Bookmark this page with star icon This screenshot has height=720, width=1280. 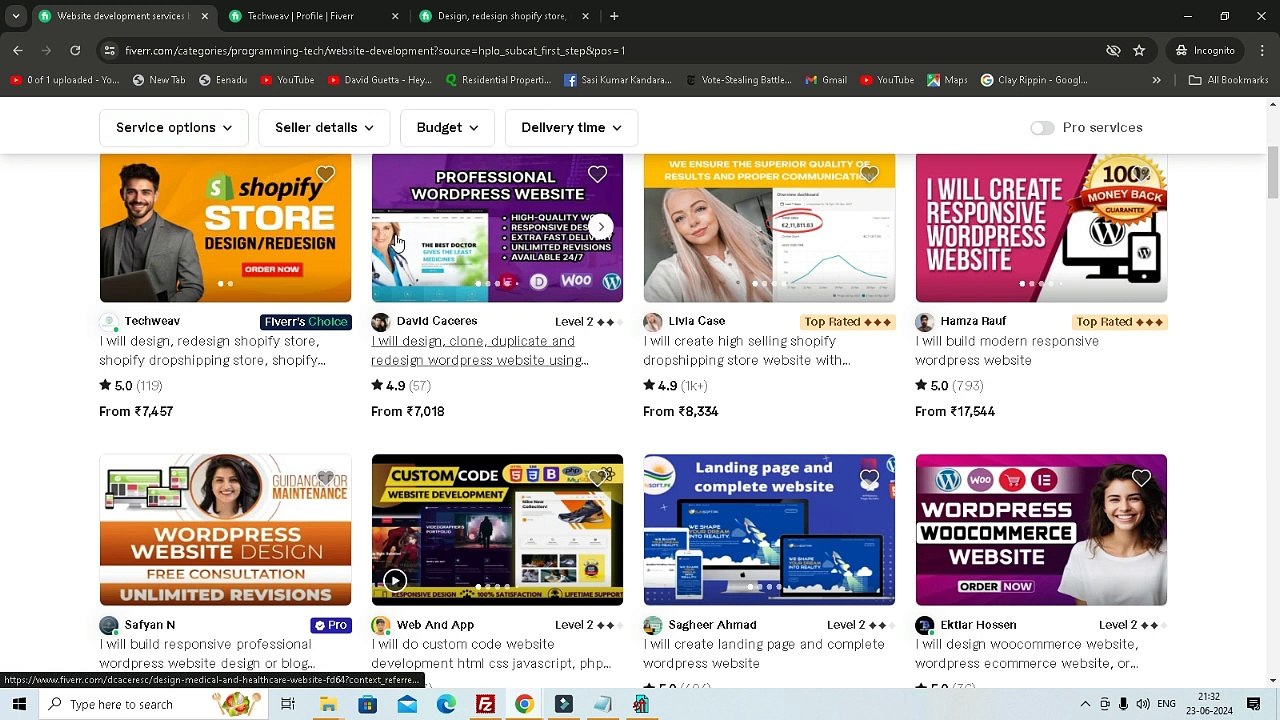(x=1139, y=50)
